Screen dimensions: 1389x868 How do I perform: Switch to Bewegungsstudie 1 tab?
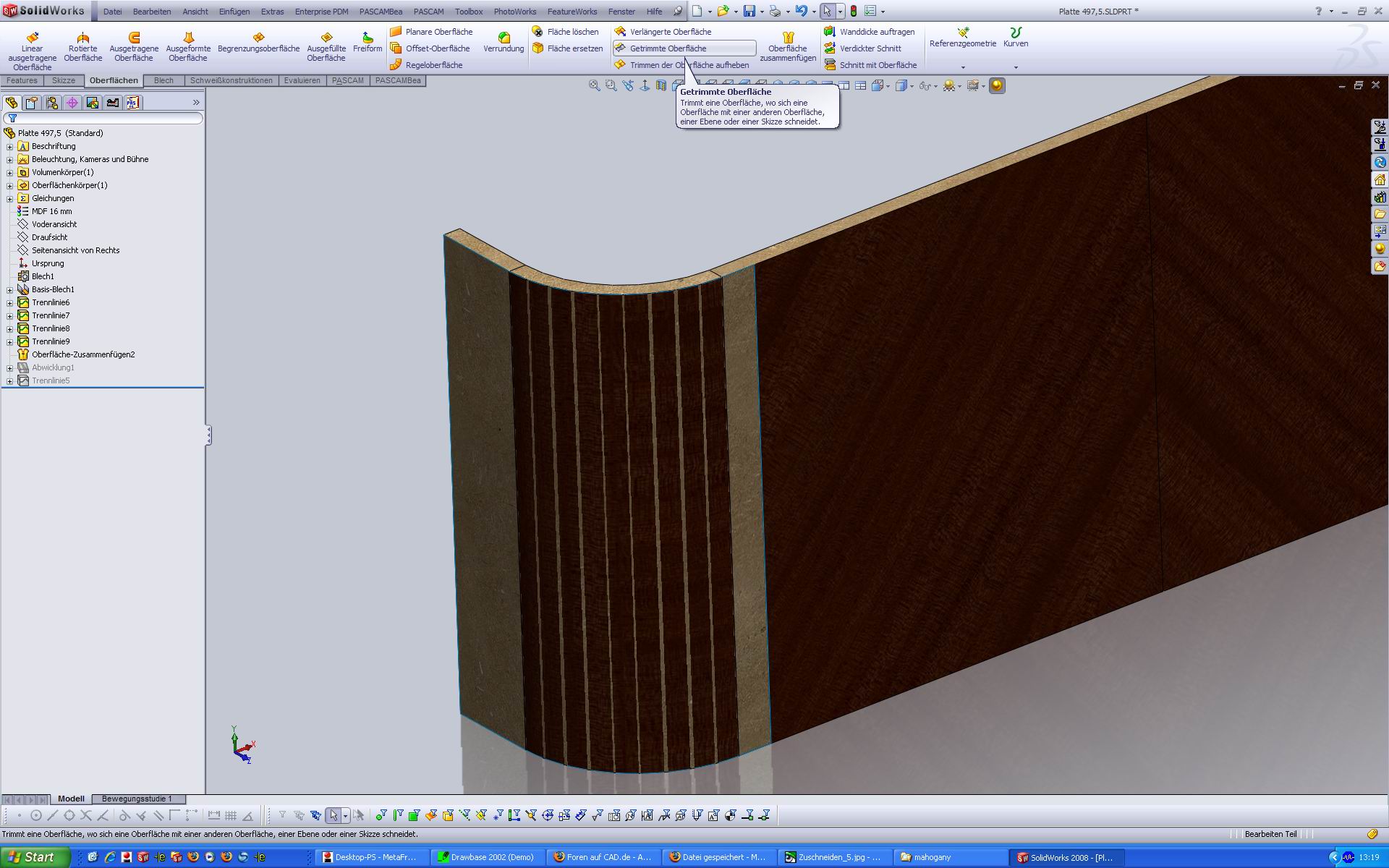(137, 799)
